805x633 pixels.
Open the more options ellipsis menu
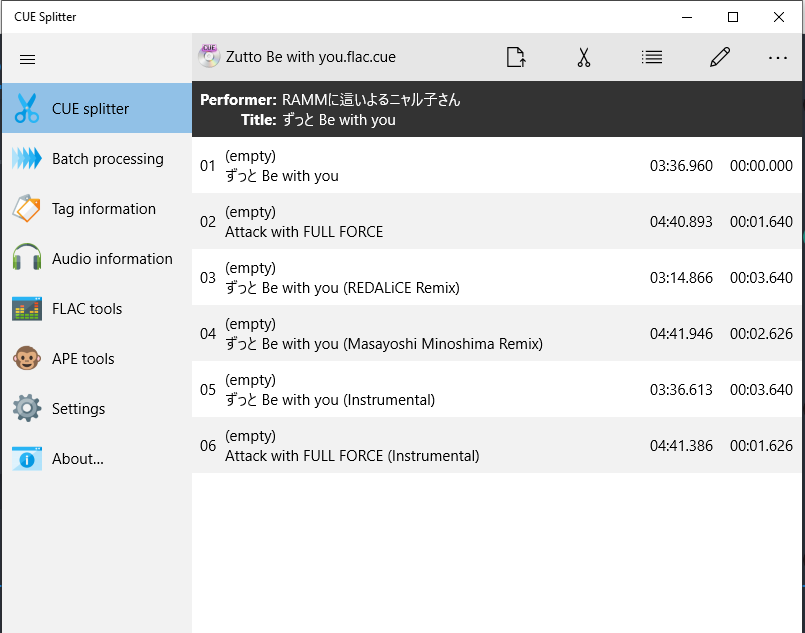coord(778,57)
